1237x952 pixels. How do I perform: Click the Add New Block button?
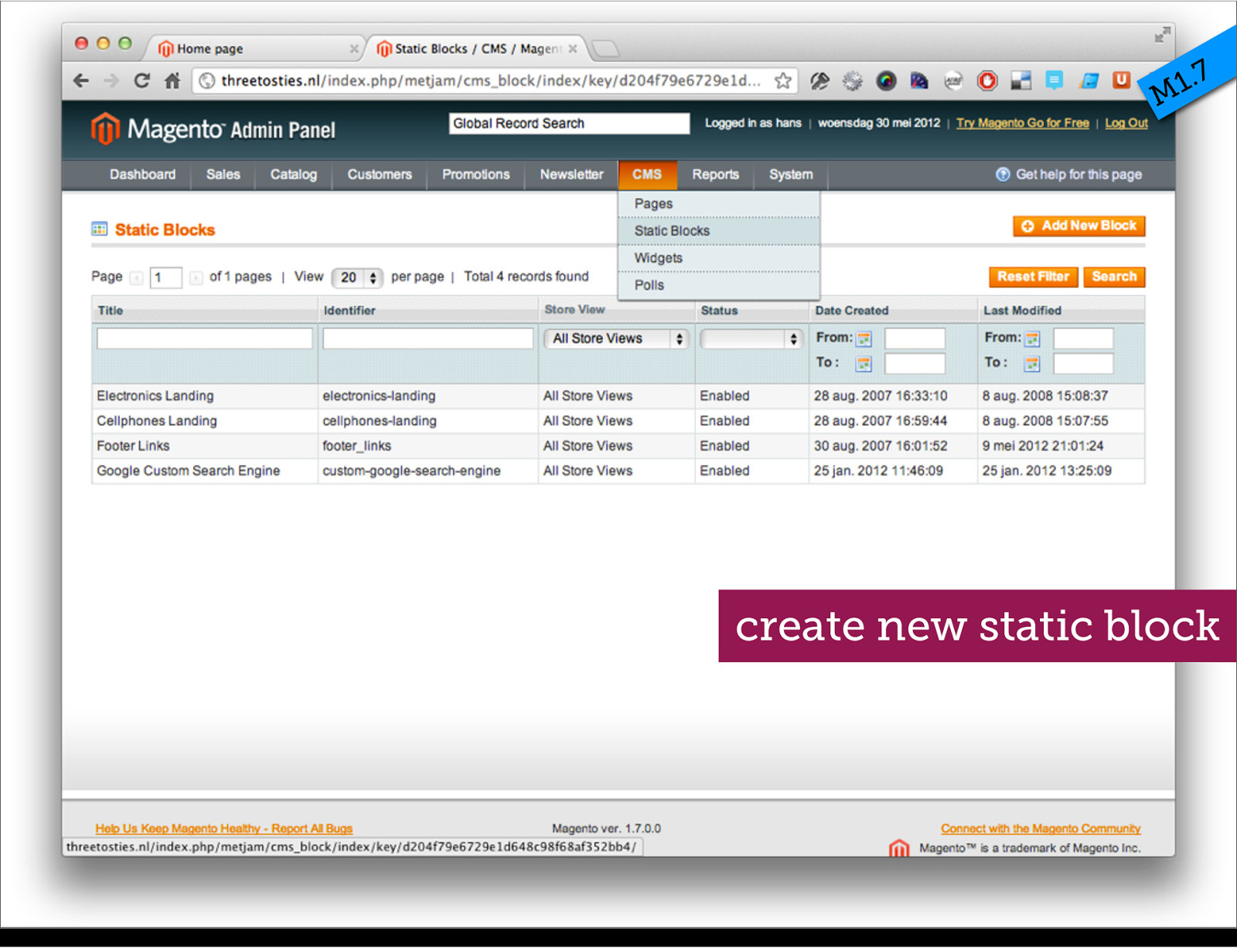click(x=1079, y=226)
